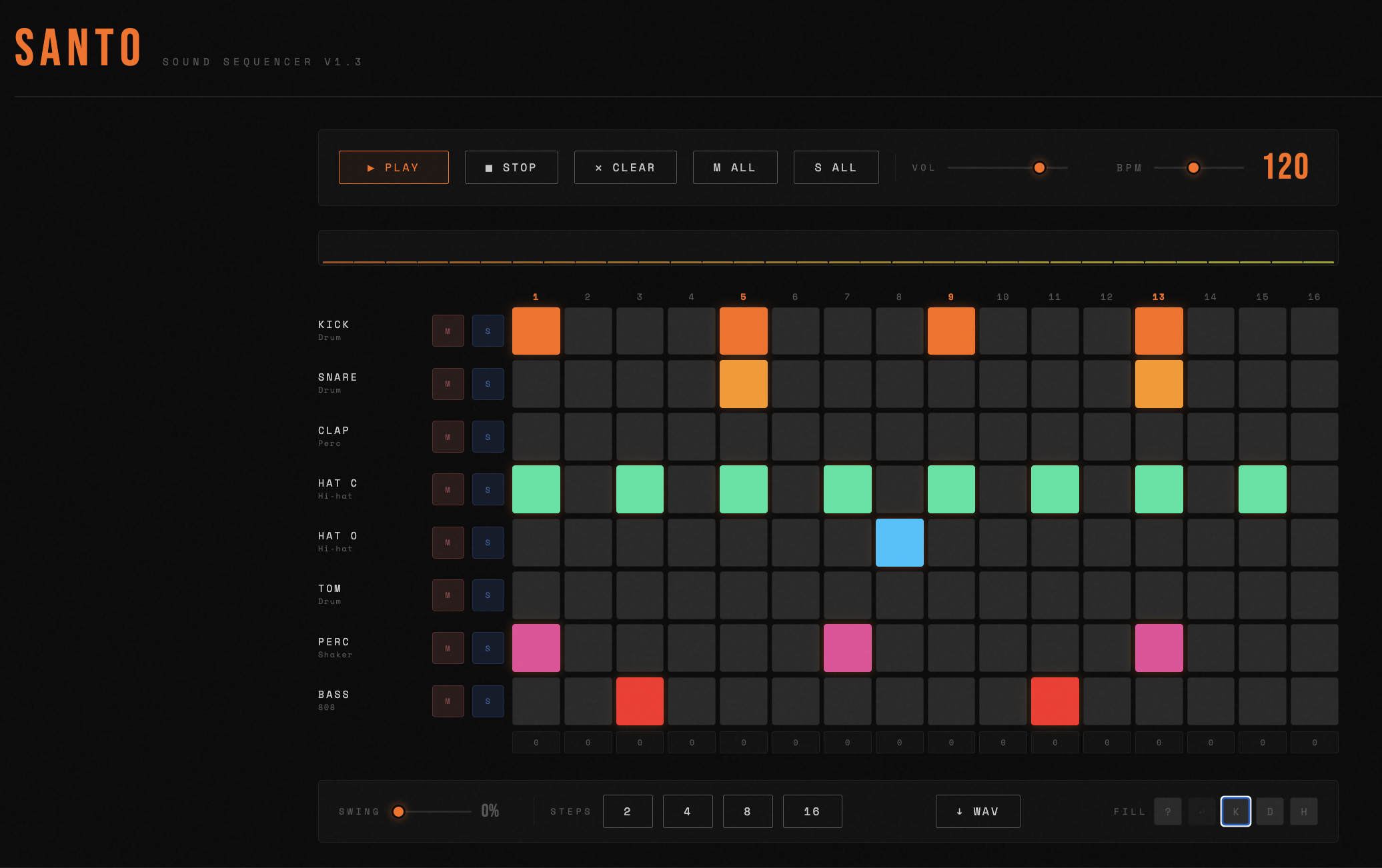Apply the H fill preset
This screenshot has width=1382, height=868.
click(1304, 811)
